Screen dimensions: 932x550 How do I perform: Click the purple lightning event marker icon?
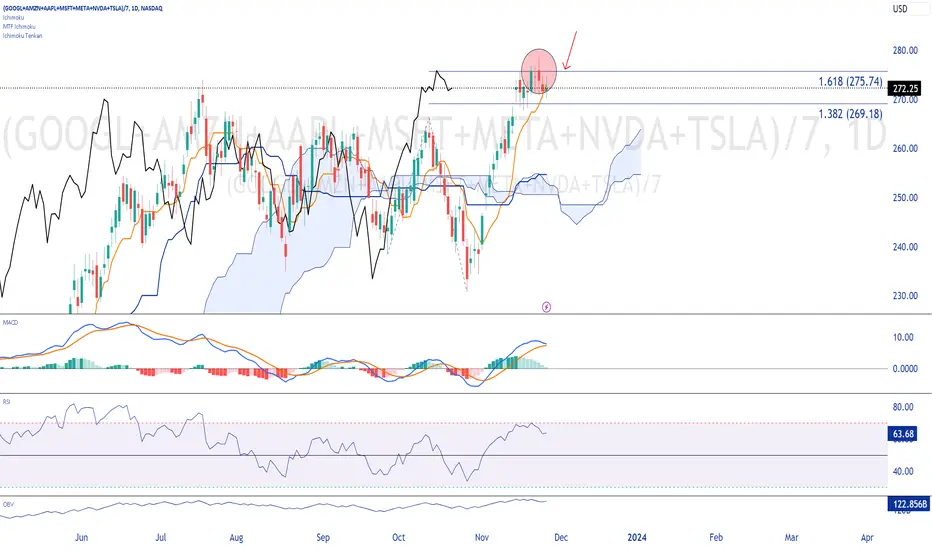click(x=546, y=307)
